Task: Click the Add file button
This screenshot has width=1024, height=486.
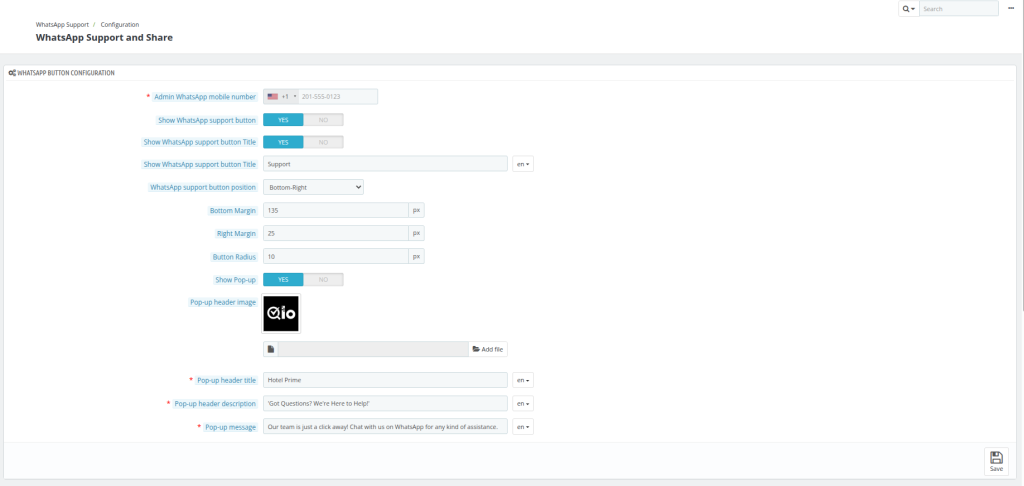Action: [x=488, y=349]
